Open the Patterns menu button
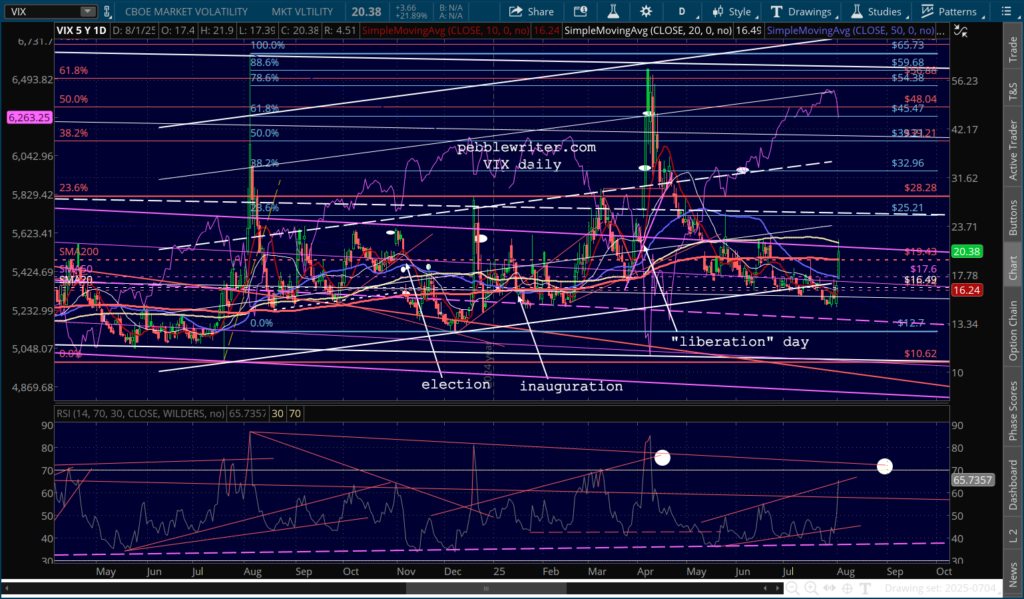 pos(953,12)
